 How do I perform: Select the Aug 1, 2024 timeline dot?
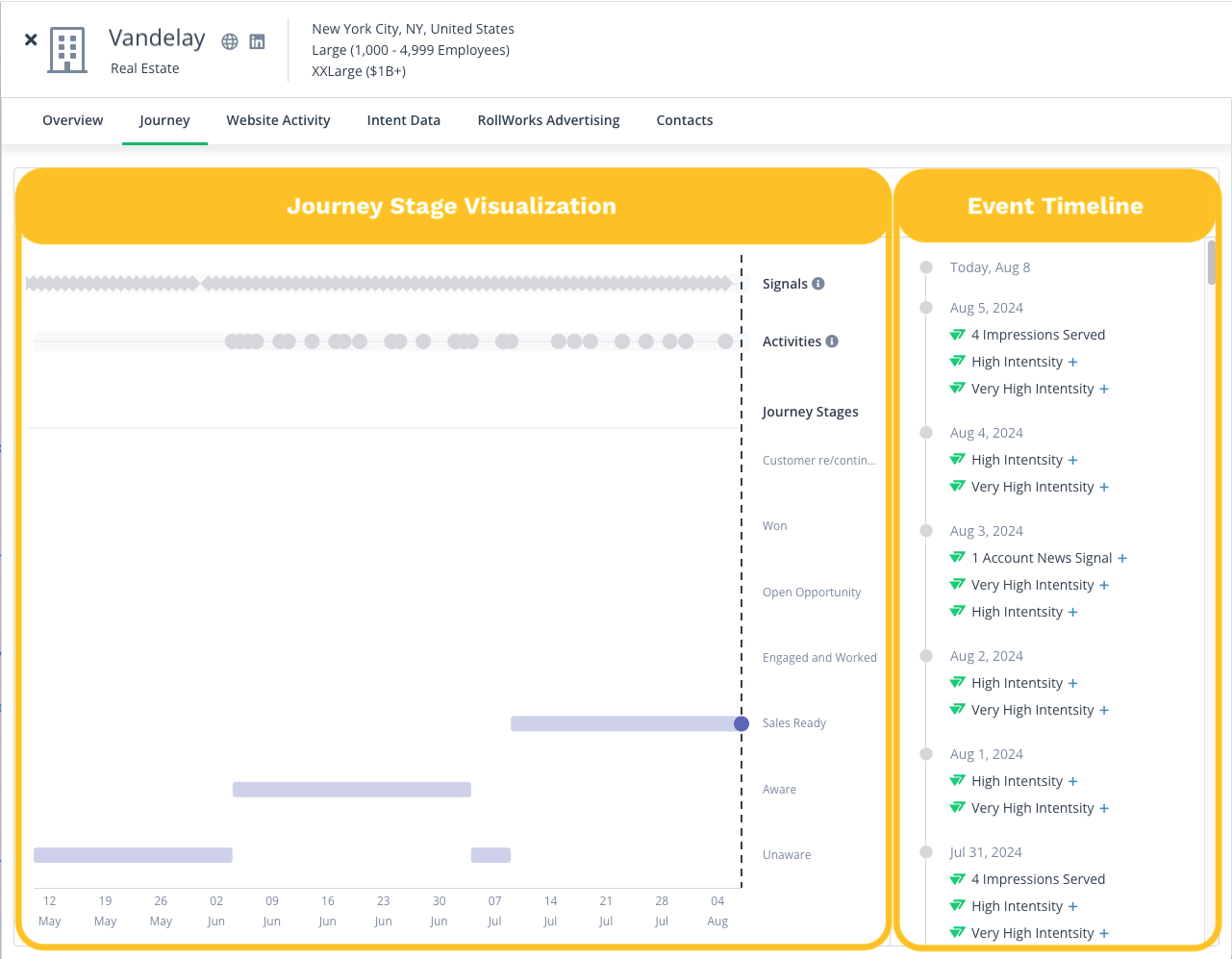[x=926, y=754]
